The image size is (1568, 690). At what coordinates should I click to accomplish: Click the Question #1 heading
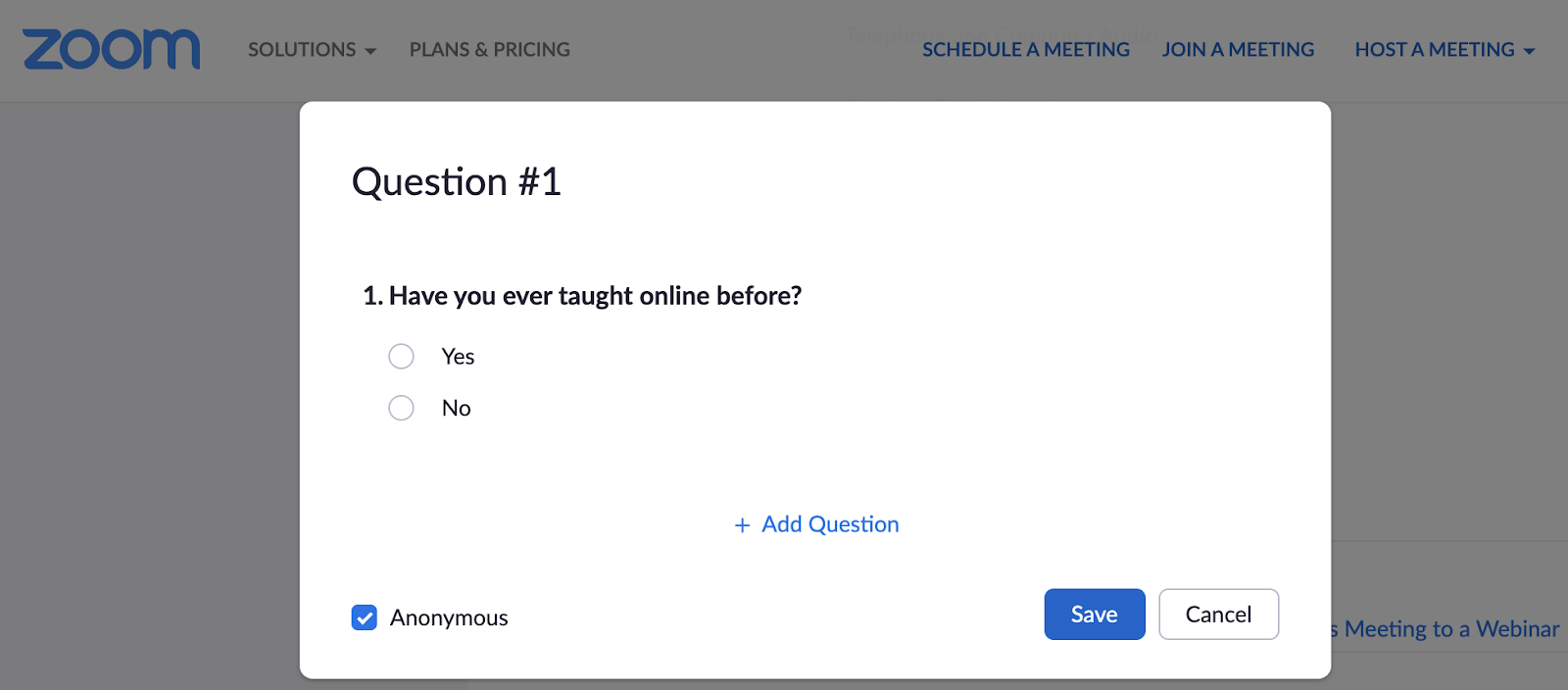[456, 182]
